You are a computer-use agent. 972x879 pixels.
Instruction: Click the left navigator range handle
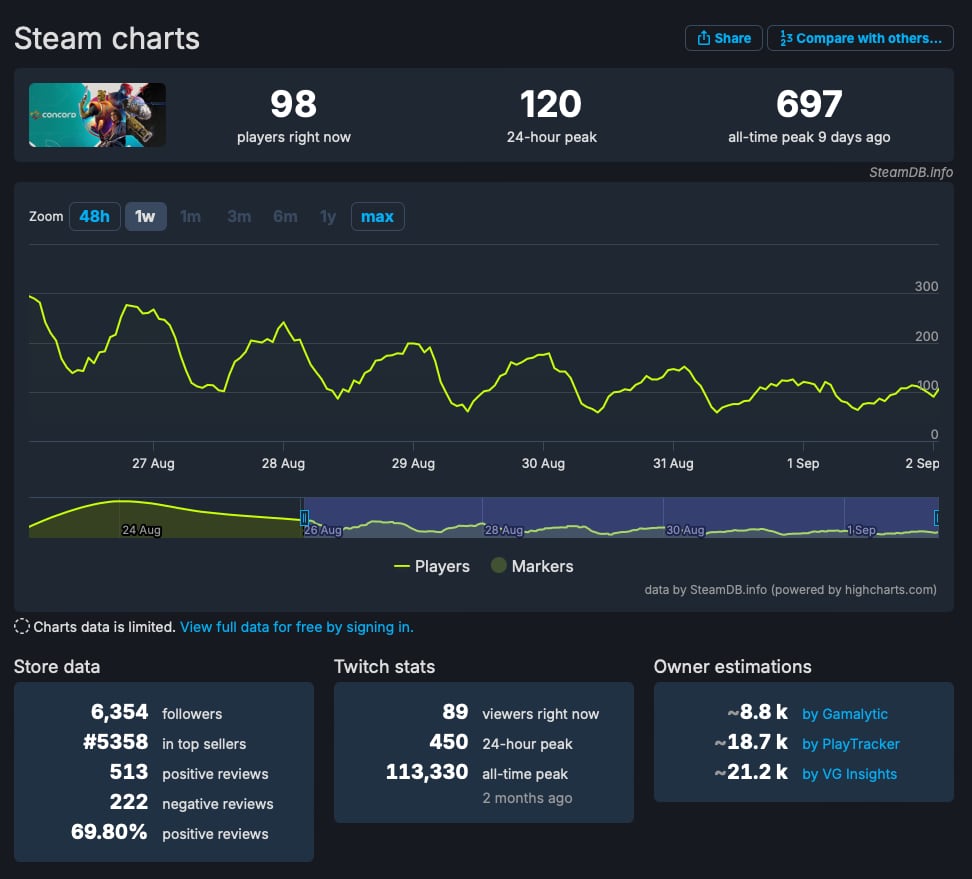pyautogui.click(x=304, y=517)
